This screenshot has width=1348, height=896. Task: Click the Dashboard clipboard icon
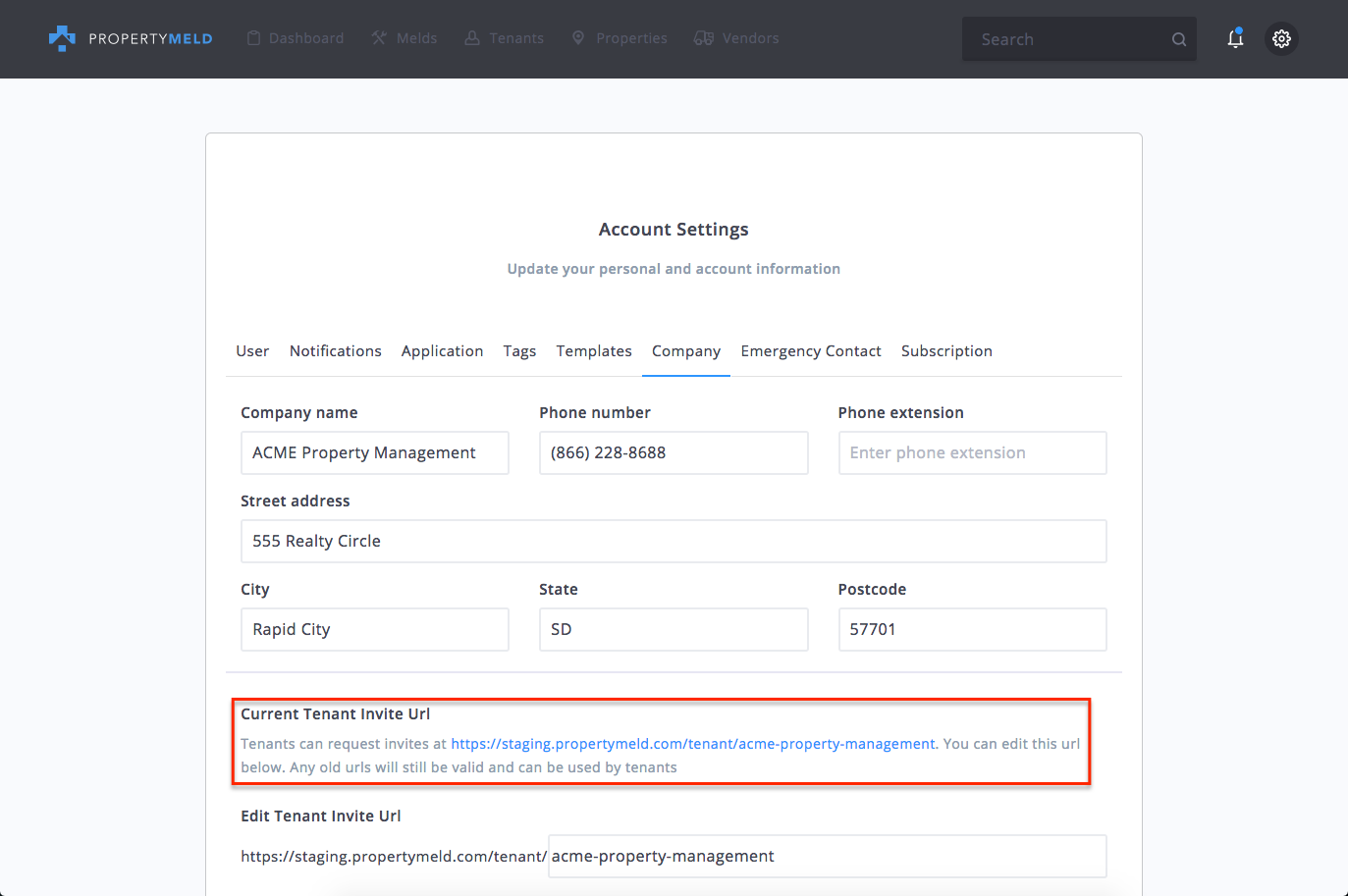pyautogui.click(x=253, y=38)
